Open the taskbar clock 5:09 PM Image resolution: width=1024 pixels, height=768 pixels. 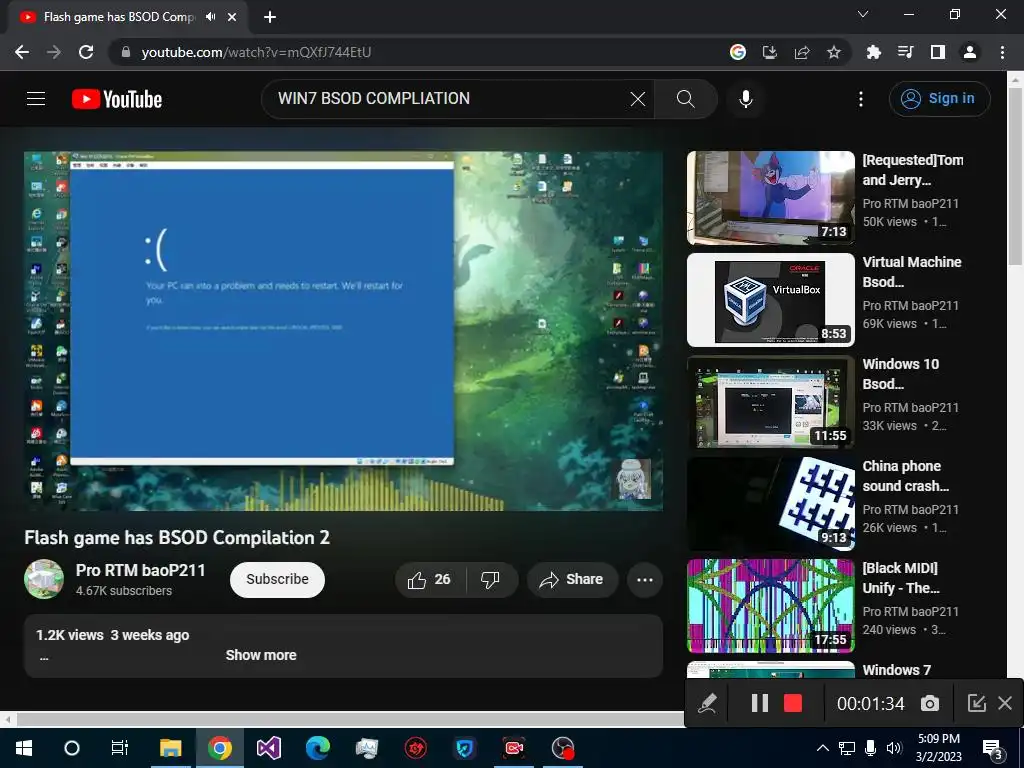938,748
